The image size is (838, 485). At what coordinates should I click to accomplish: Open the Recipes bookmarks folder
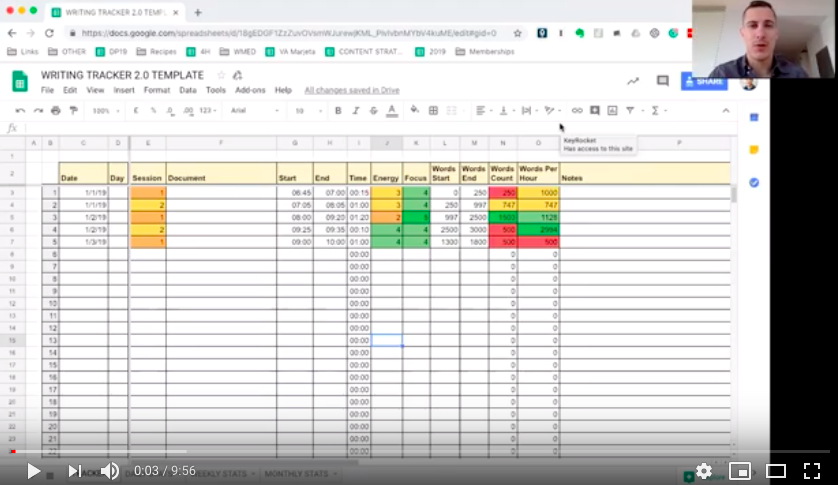click(x=157, y=52)
